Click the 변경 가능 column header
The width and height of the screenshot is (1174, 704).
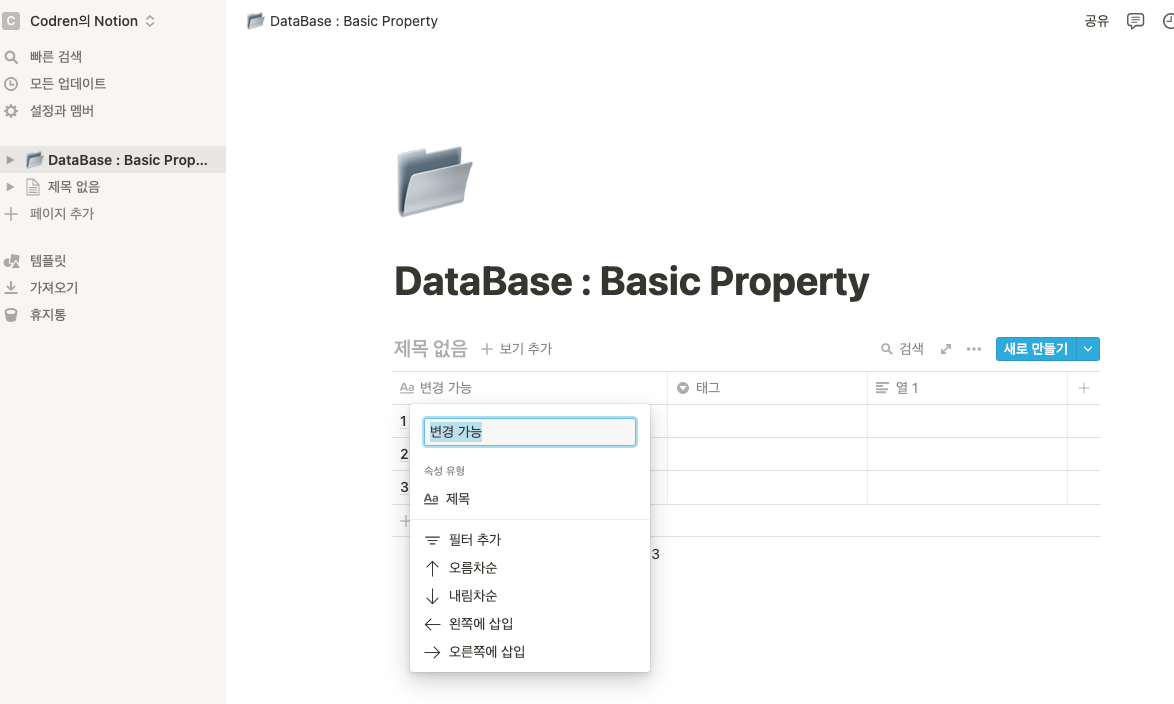(x=530, y=388)
